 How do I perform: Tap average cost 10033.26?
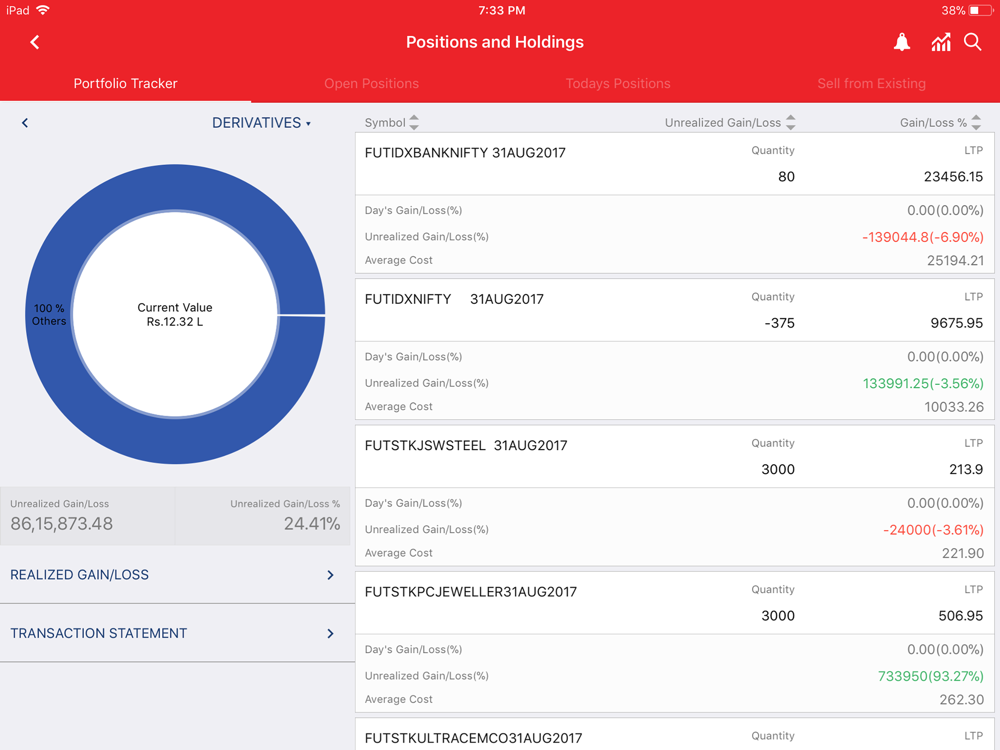coord(953,407)
